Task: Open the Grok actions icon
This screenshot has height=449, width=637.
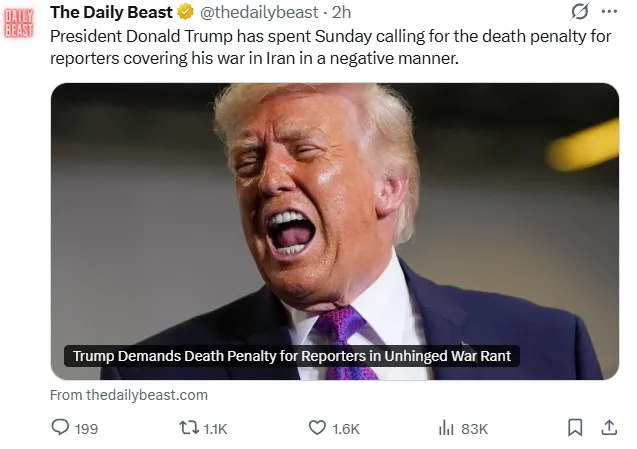Action: (x=579, y=12)
